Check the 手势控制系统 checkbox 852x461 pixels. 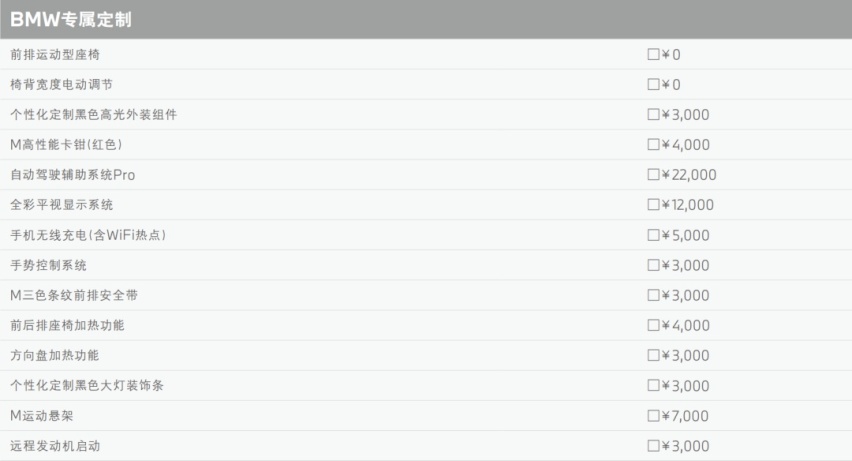(x=653, y=265)
